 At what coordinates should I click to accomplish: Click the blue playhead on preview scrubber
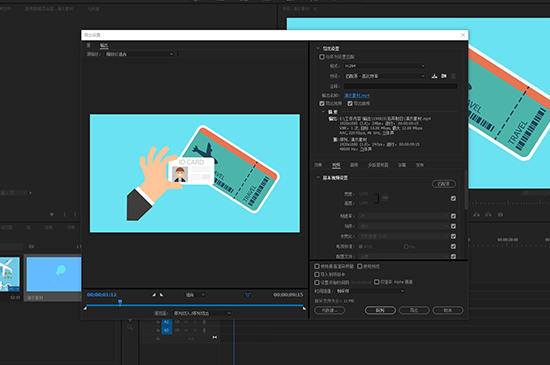point(120,302)
